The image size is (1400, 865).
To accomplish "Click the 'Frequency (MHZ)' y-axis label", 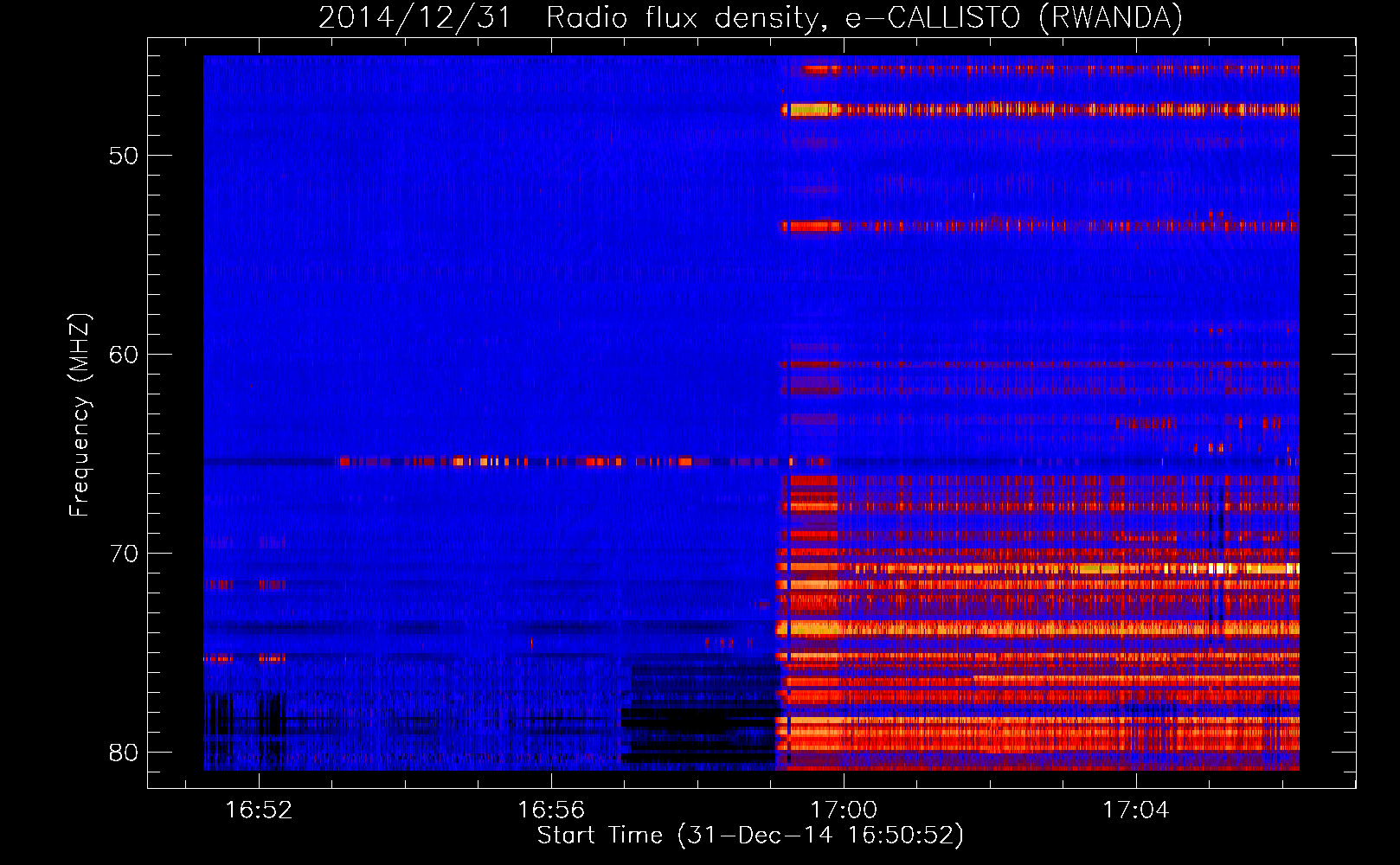I will point(80,415).
